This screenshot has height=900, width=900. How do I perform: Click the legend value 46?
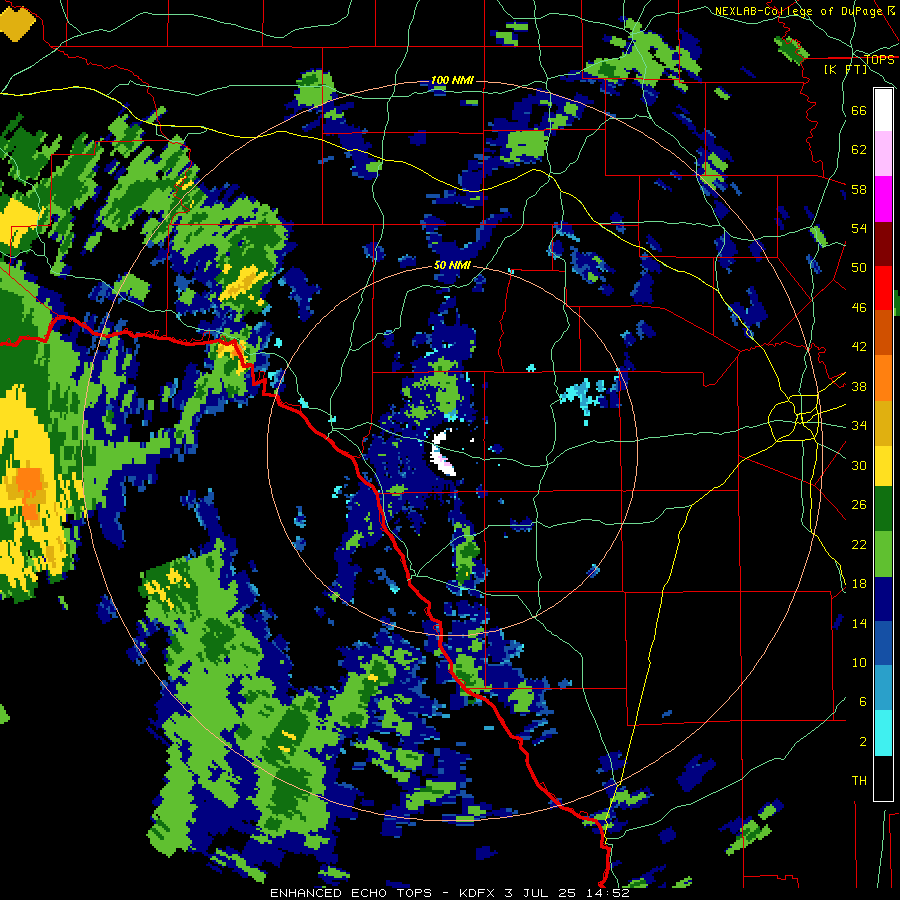pyautogui.click(x=859, y=308)
